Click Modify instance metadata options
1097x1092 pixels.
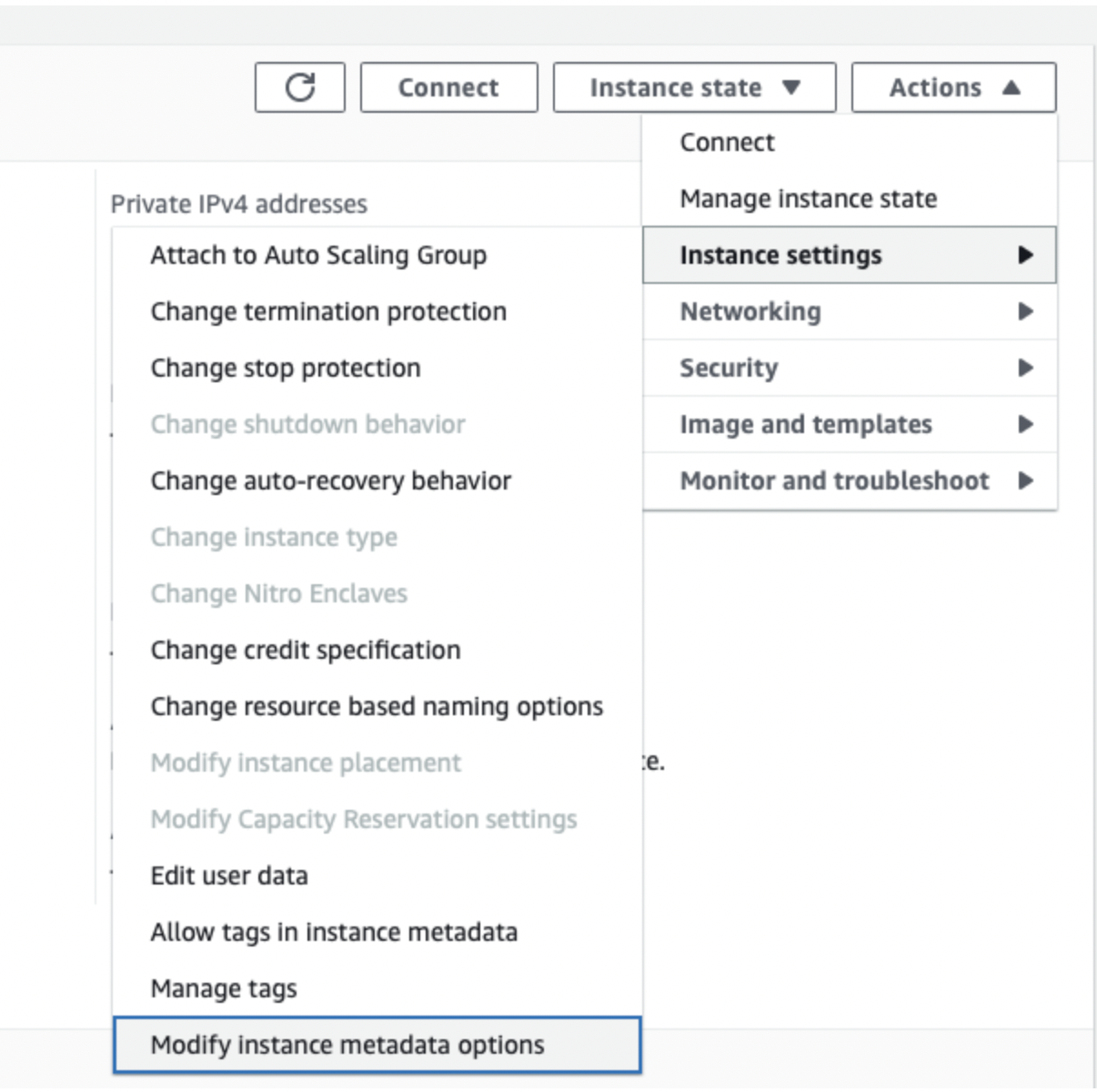pyautogui.click(x=377, y=1045)
